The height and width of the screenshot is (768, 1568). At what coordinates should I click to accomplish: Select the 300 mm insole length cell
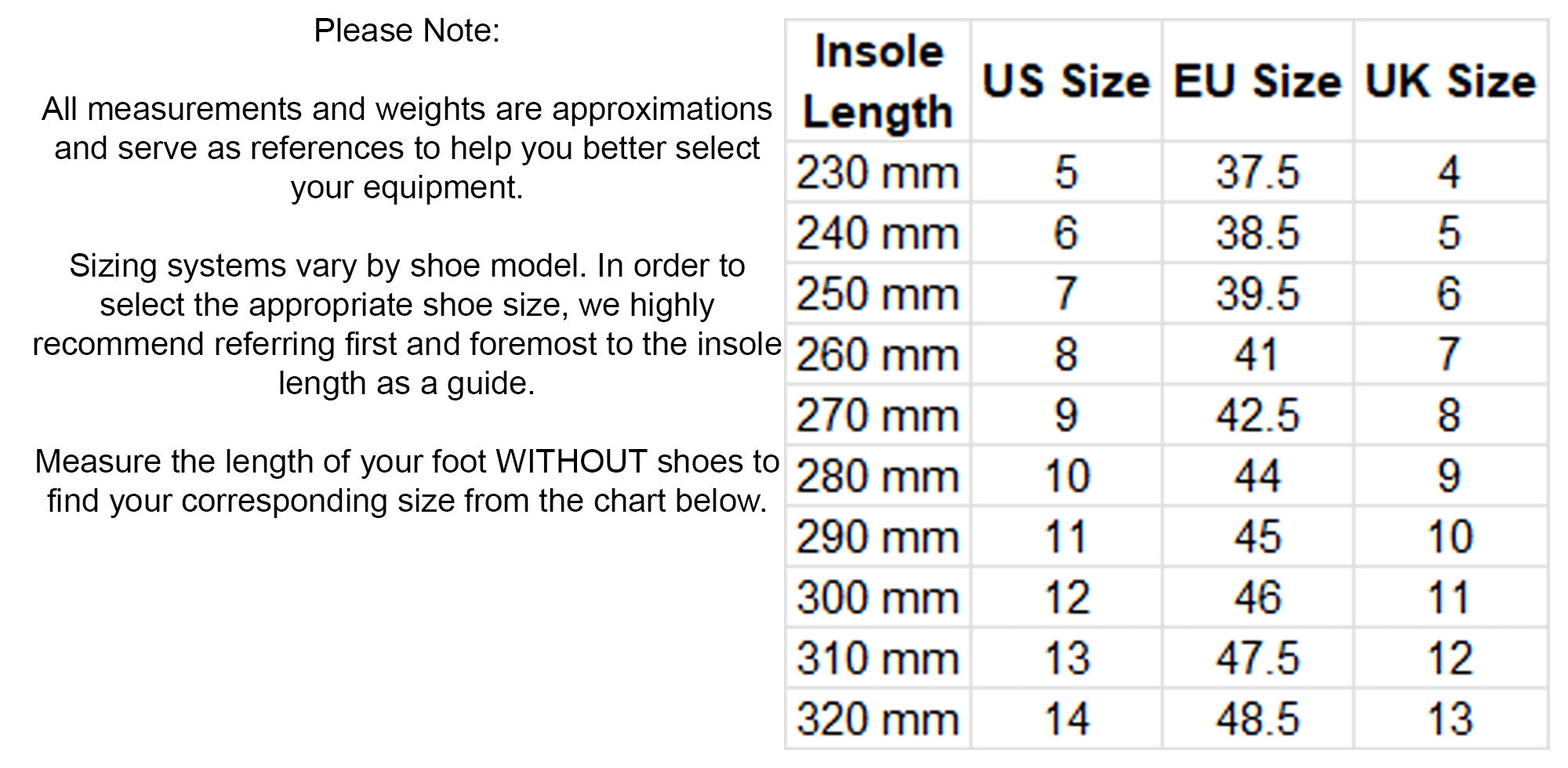point(877,597)
